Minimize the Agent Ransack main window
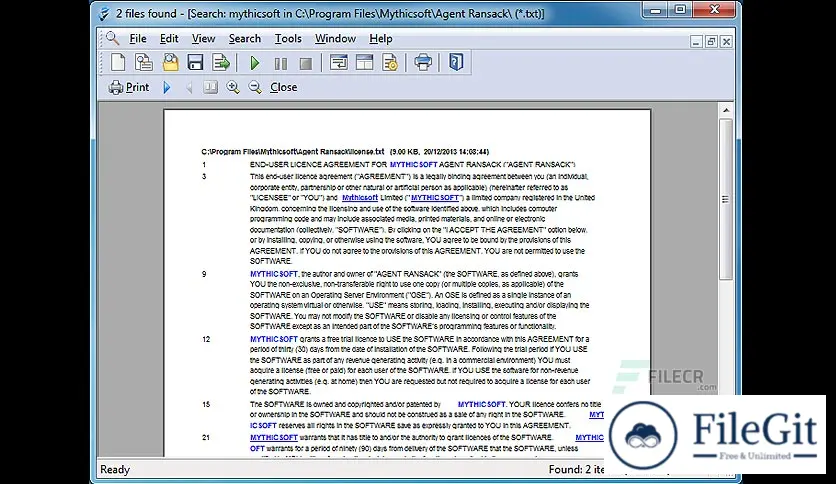Screen dimensions: 836x484 pos(656,10)
